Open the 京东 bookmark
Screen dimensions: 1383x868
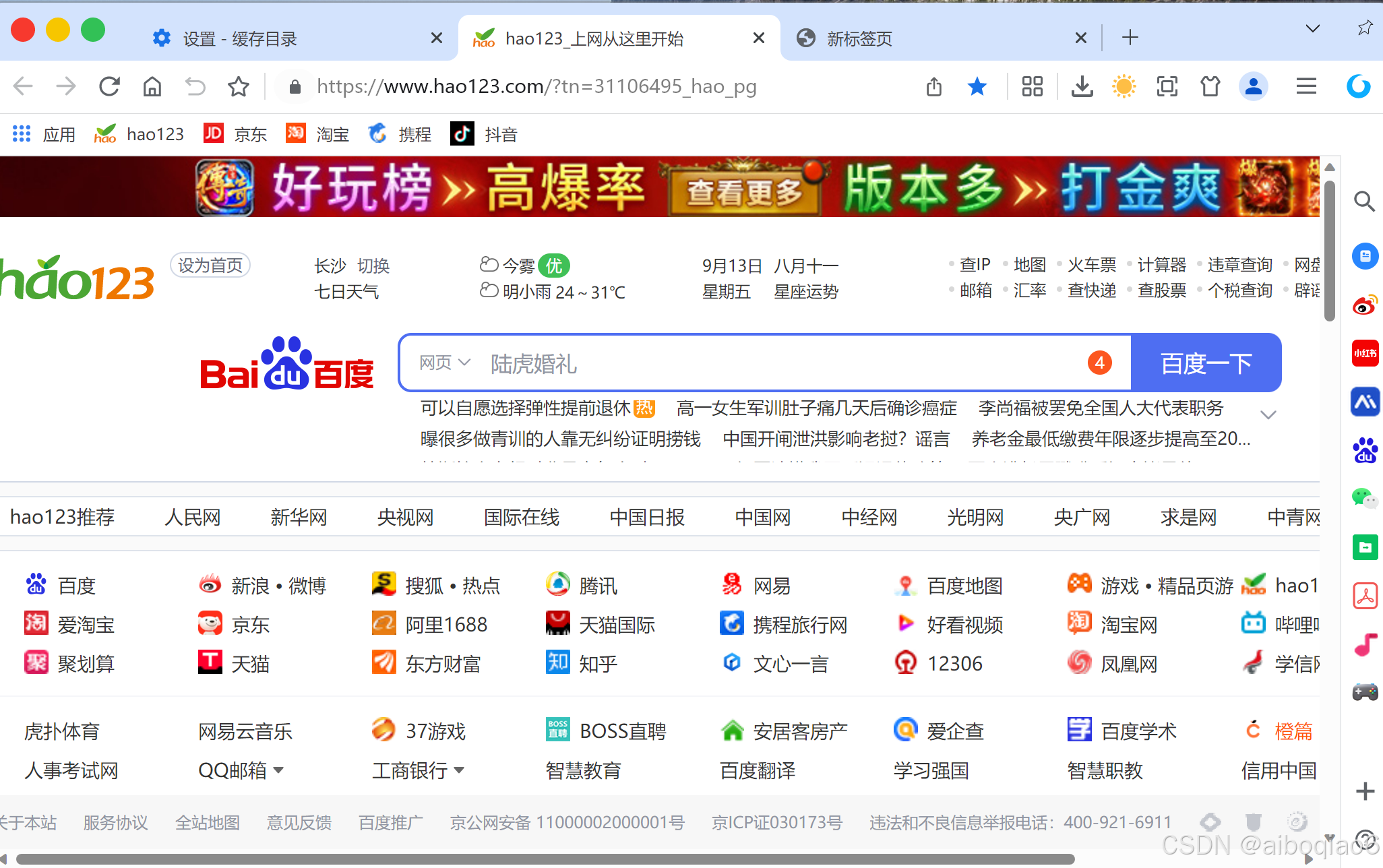tap(235, 134)
